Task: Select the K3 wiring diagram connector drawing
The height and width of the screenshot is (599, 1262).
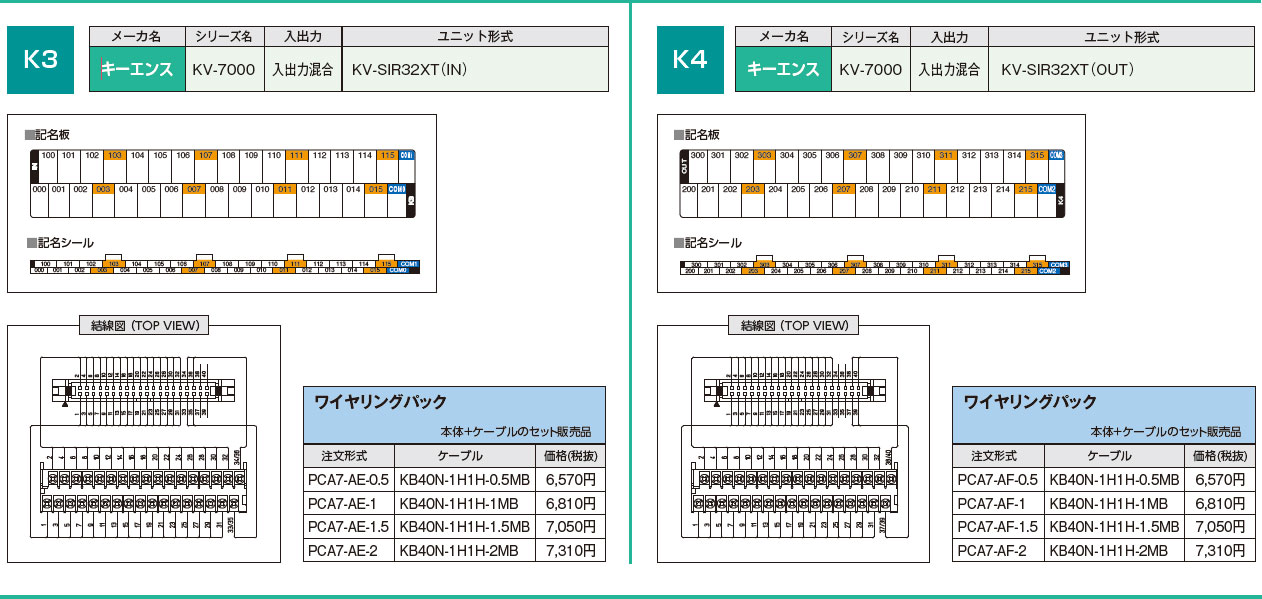Action: 143,447
